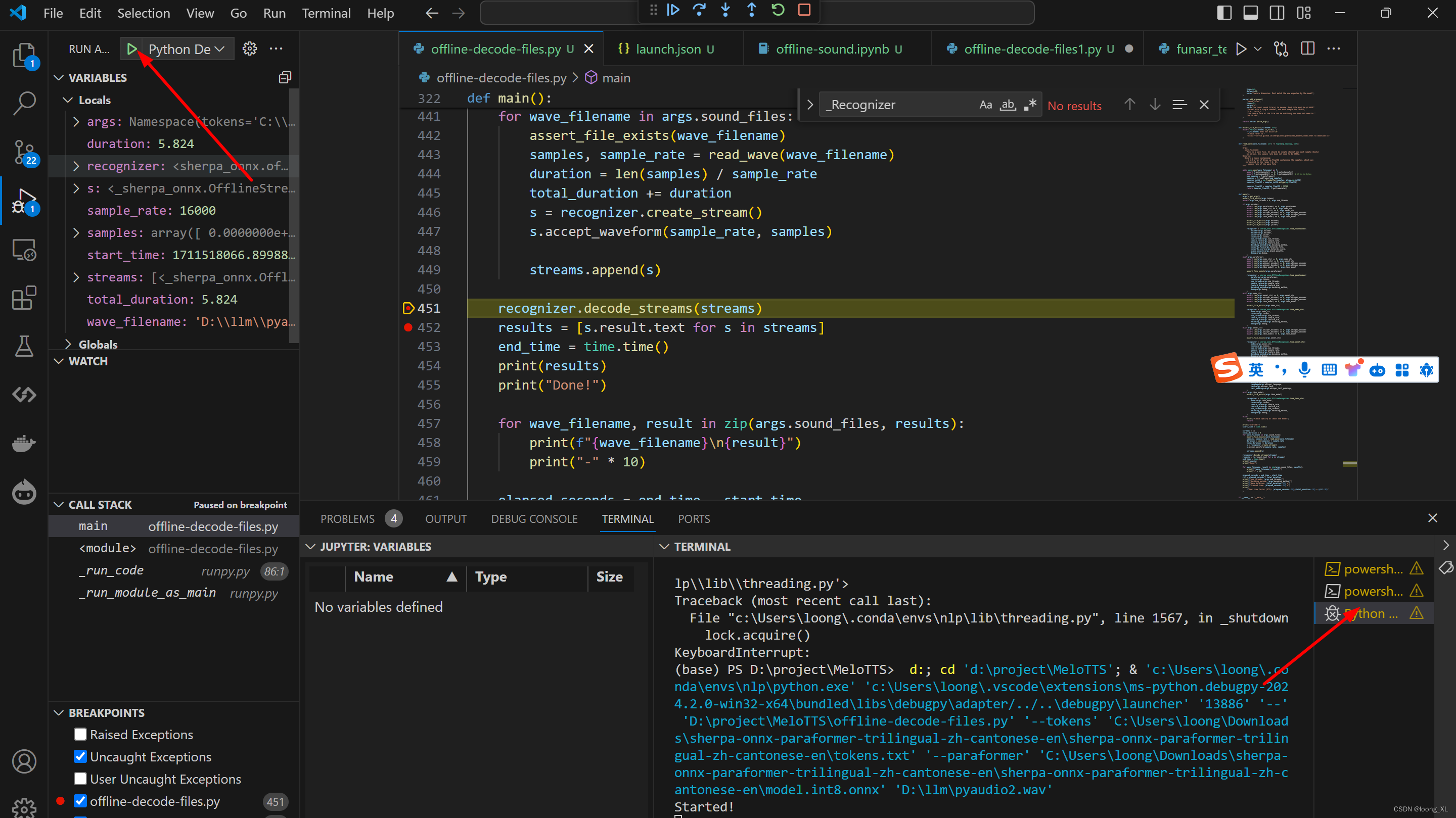Step into the function call
This screenshot has height=818, width=1456.
[x=725, y=10]
